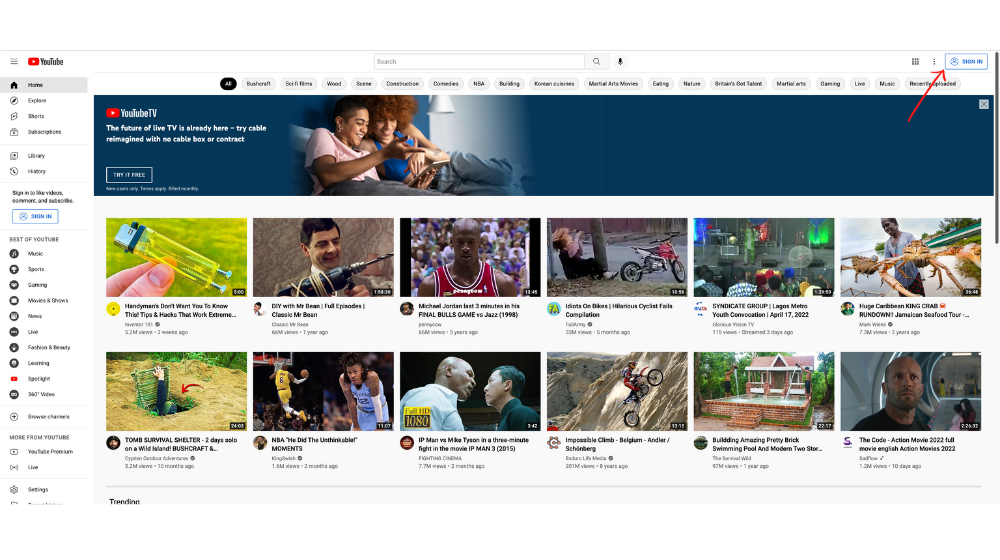1000x560 pixels.
Task: Select the Bushcraft filter chip
Action: coord(258,84)
